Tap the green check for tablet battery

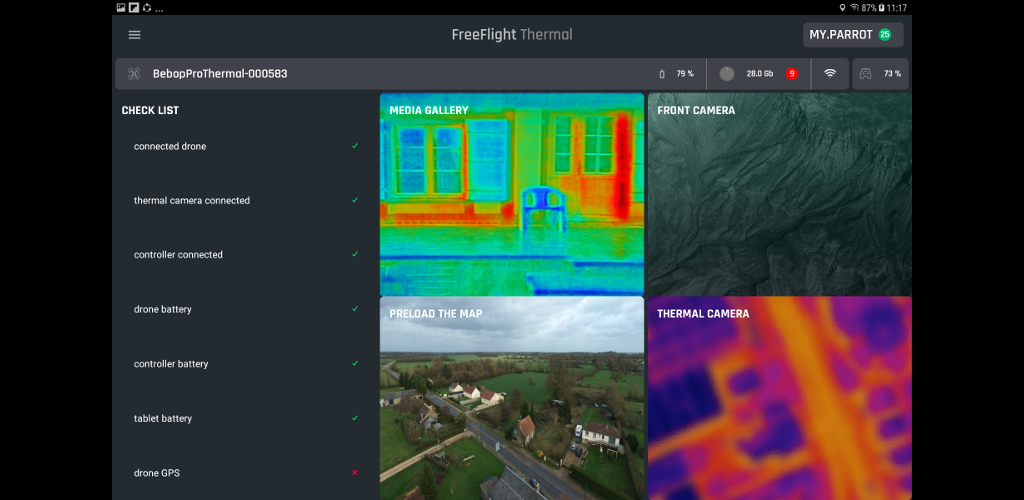355,418
